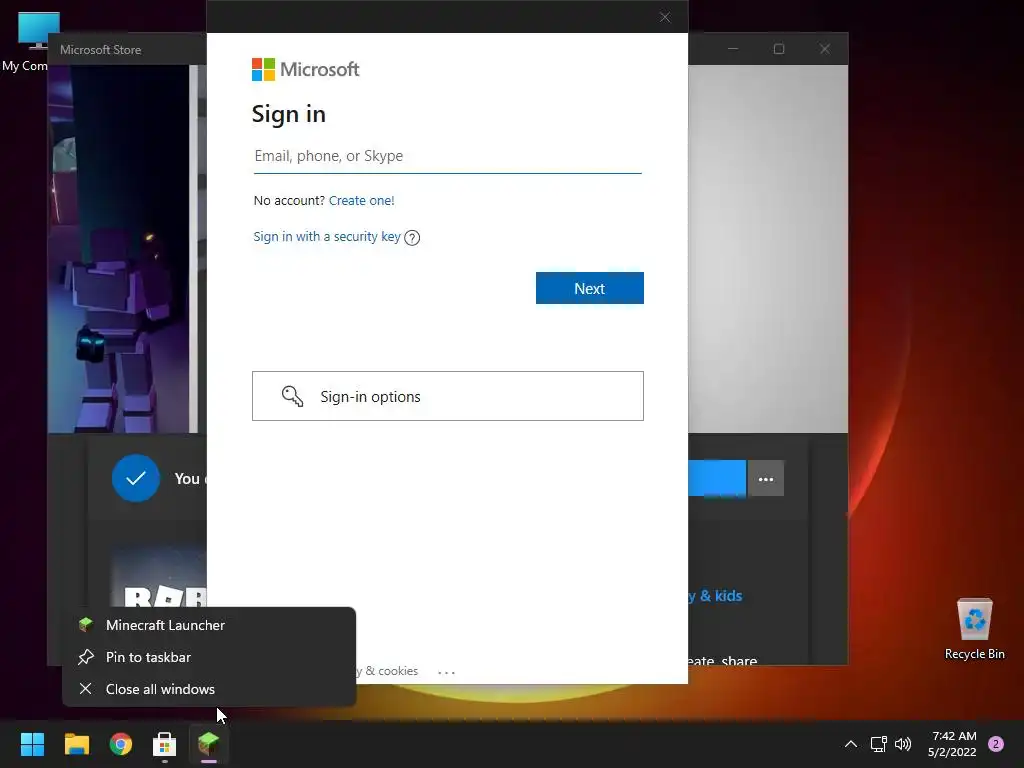1024x768 pixels.
Task: Choose Close all windows
Action: click(209, 689)
